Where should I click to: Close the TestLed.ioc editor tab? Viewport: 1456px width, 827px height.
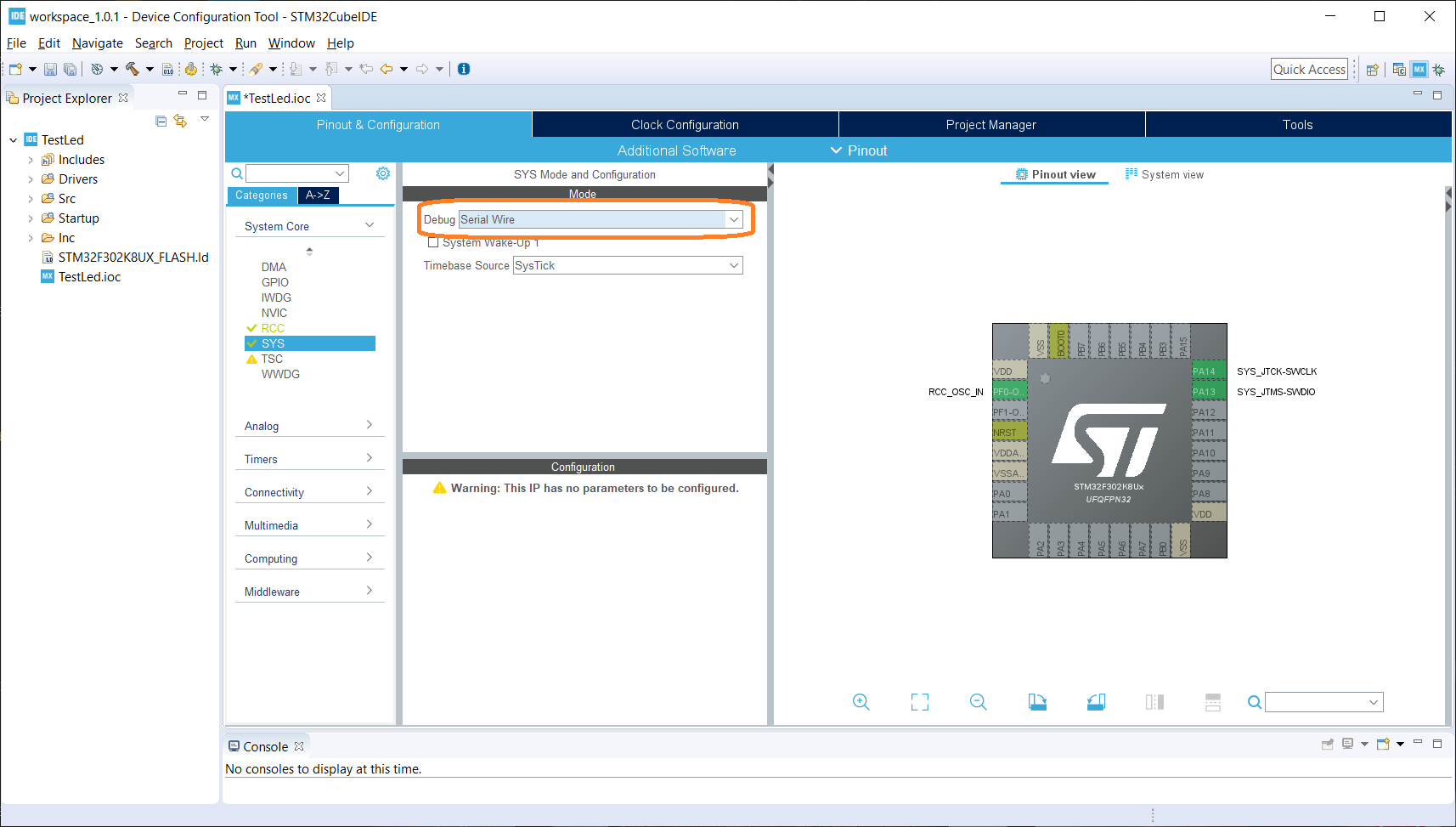pos(321,98)
